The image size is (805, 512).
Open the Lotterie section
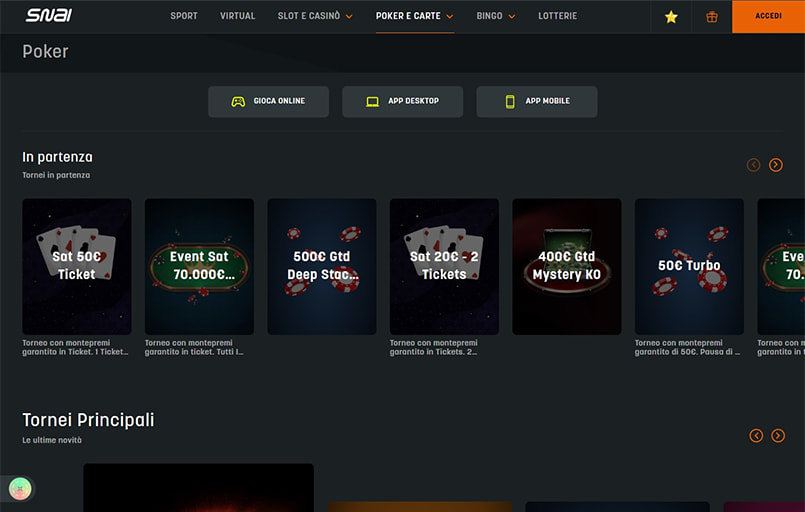[558, 16]
